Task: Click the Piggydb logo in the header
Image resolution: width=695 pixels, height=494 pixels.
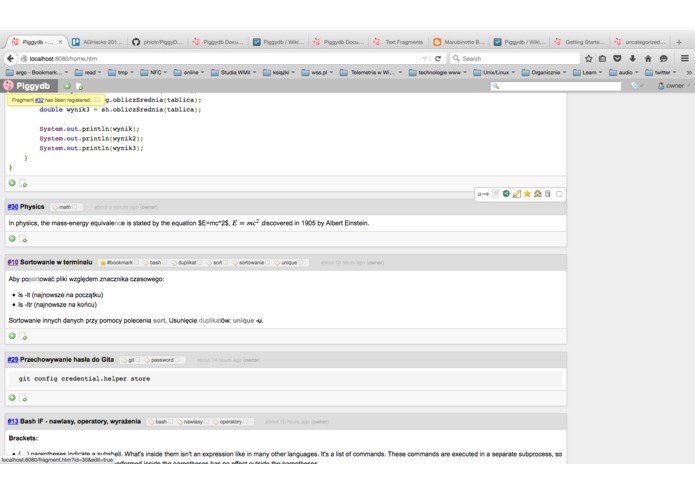Action: 27,86
